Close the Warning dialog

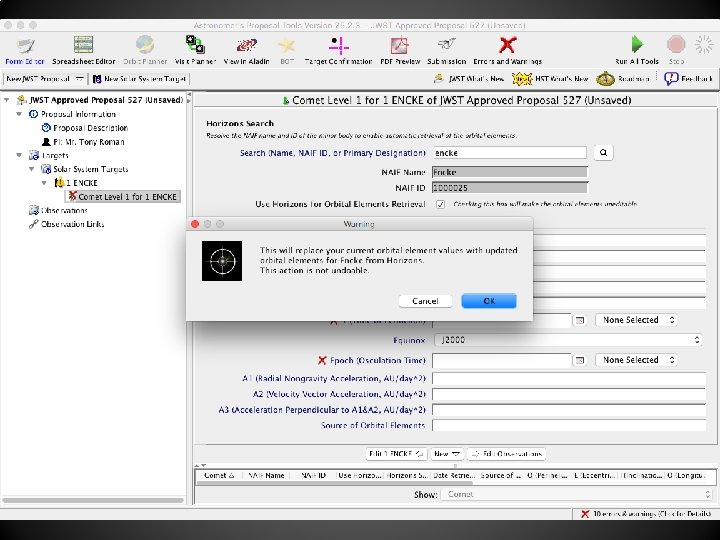195,224
